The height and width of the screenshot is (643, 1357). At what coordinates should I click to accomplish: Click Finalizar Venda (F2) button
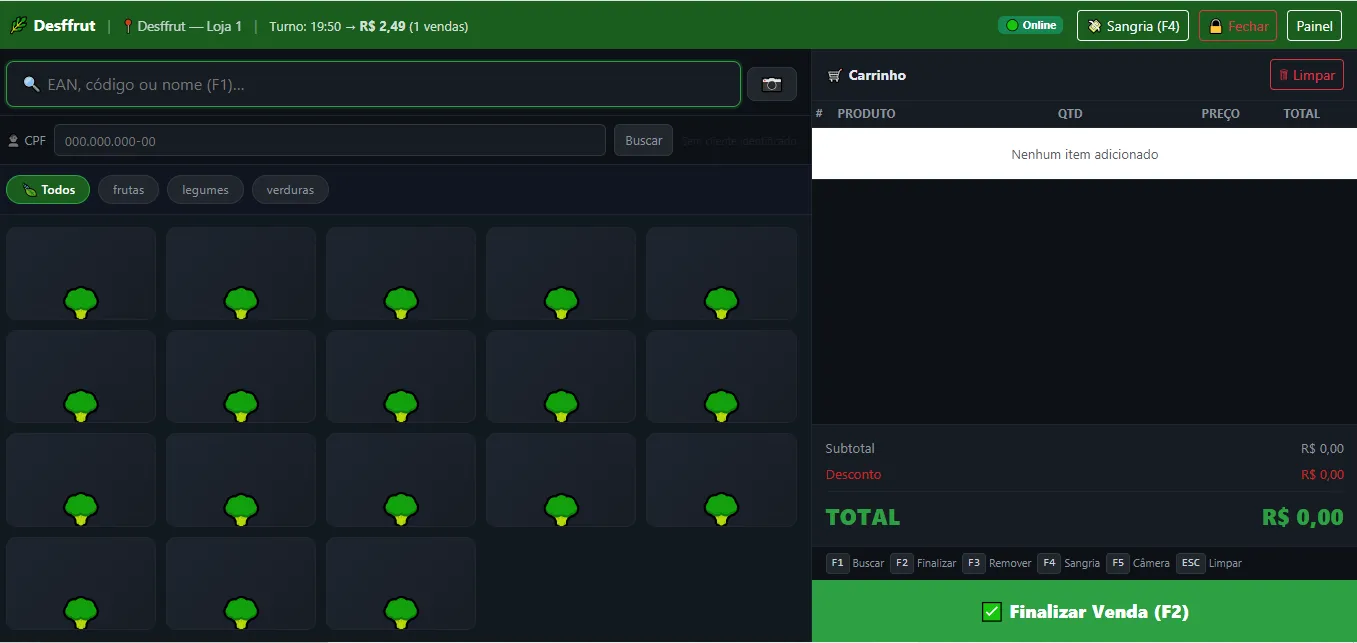pyautogui.click(x=1084, y=611)
